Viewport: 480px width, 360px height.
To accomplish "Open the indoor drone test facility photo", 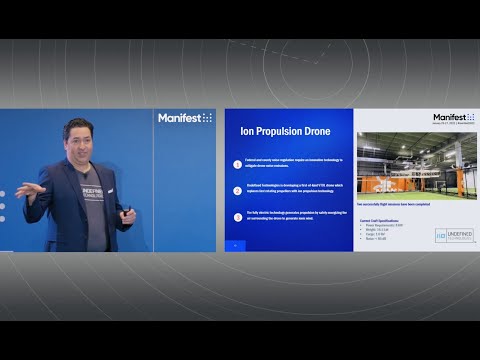I will click(417, 166).
